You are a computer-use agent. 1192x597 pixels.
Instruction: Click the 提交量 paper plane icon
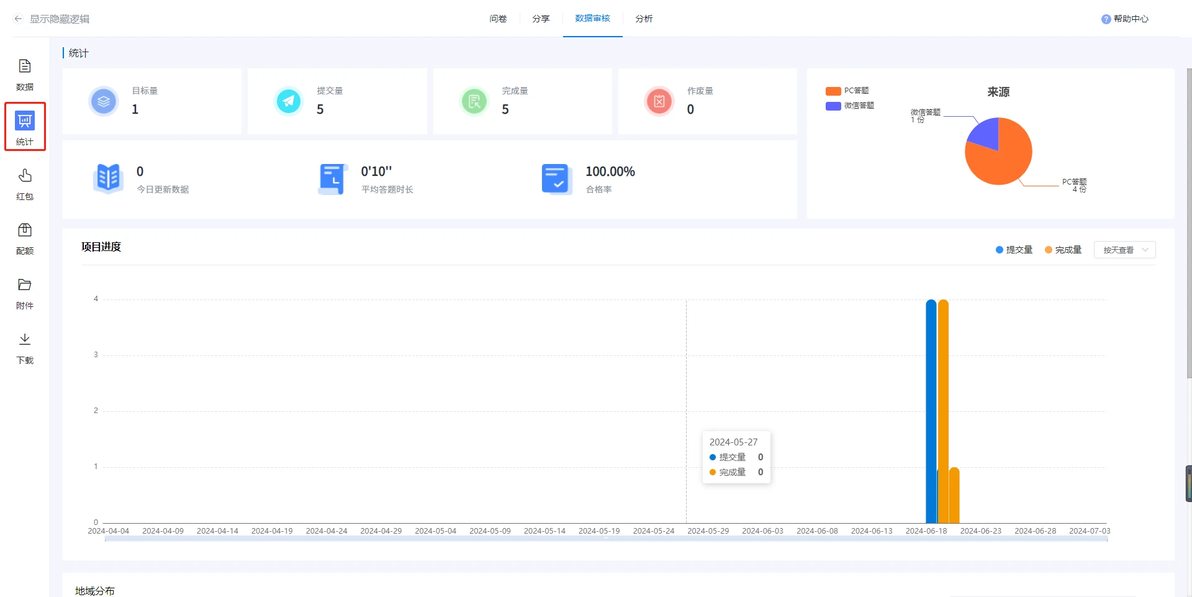pos(288,100)
